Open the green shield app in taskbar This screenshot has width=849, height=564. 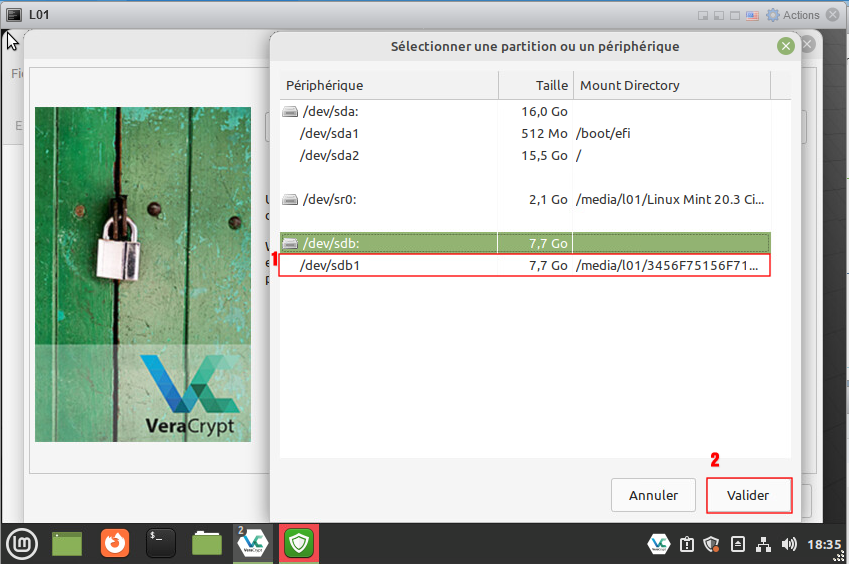point(298,543)
